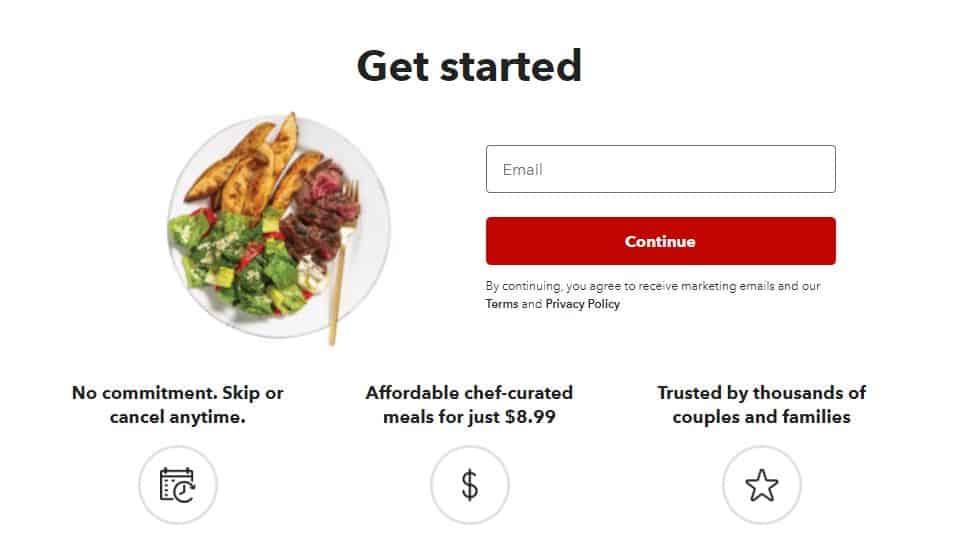Focus the Email input field

[660, 169]
